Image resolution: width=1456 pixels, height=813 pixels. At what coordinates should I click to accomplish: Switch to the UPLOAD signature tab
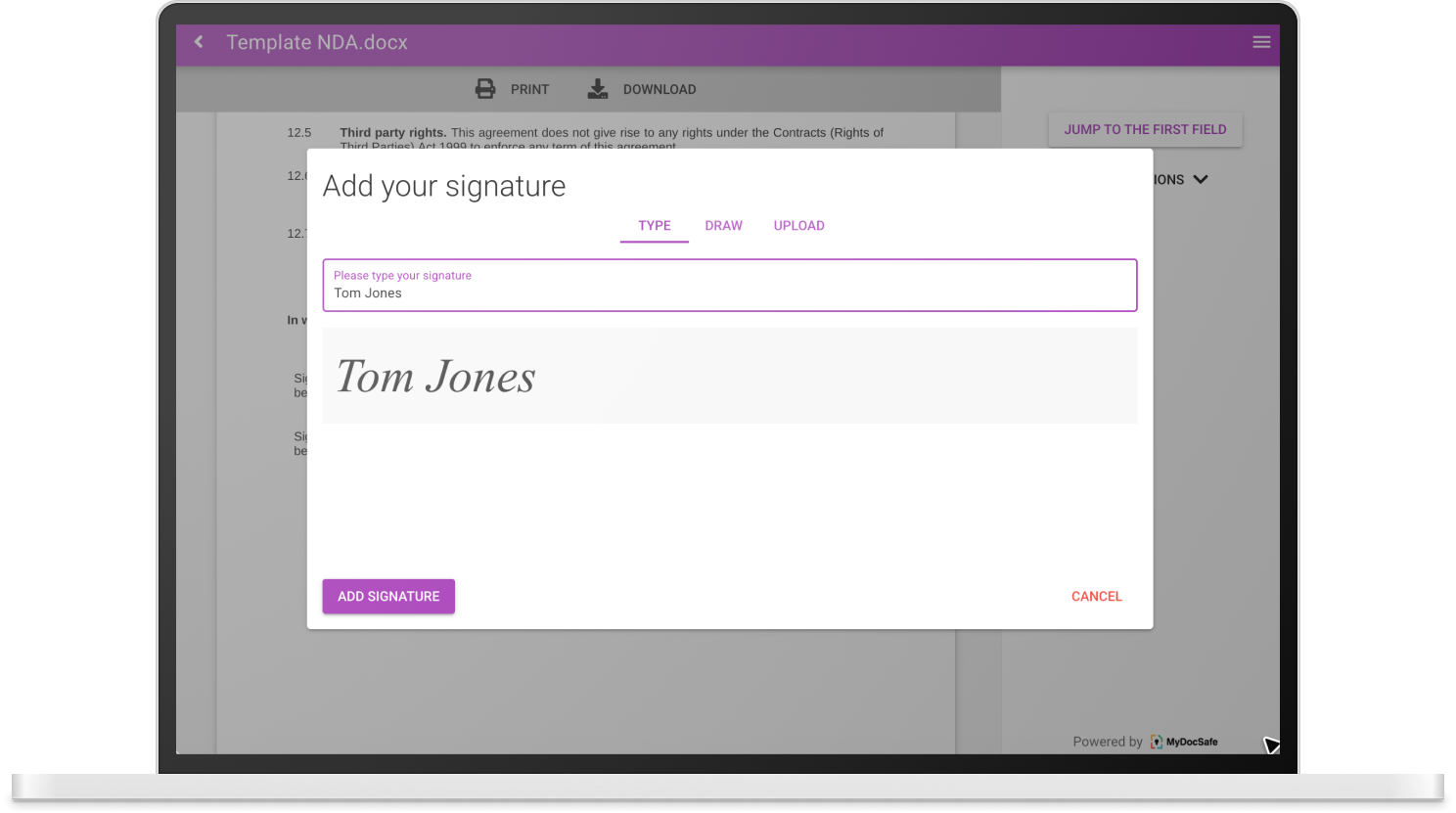coord(798,225)
